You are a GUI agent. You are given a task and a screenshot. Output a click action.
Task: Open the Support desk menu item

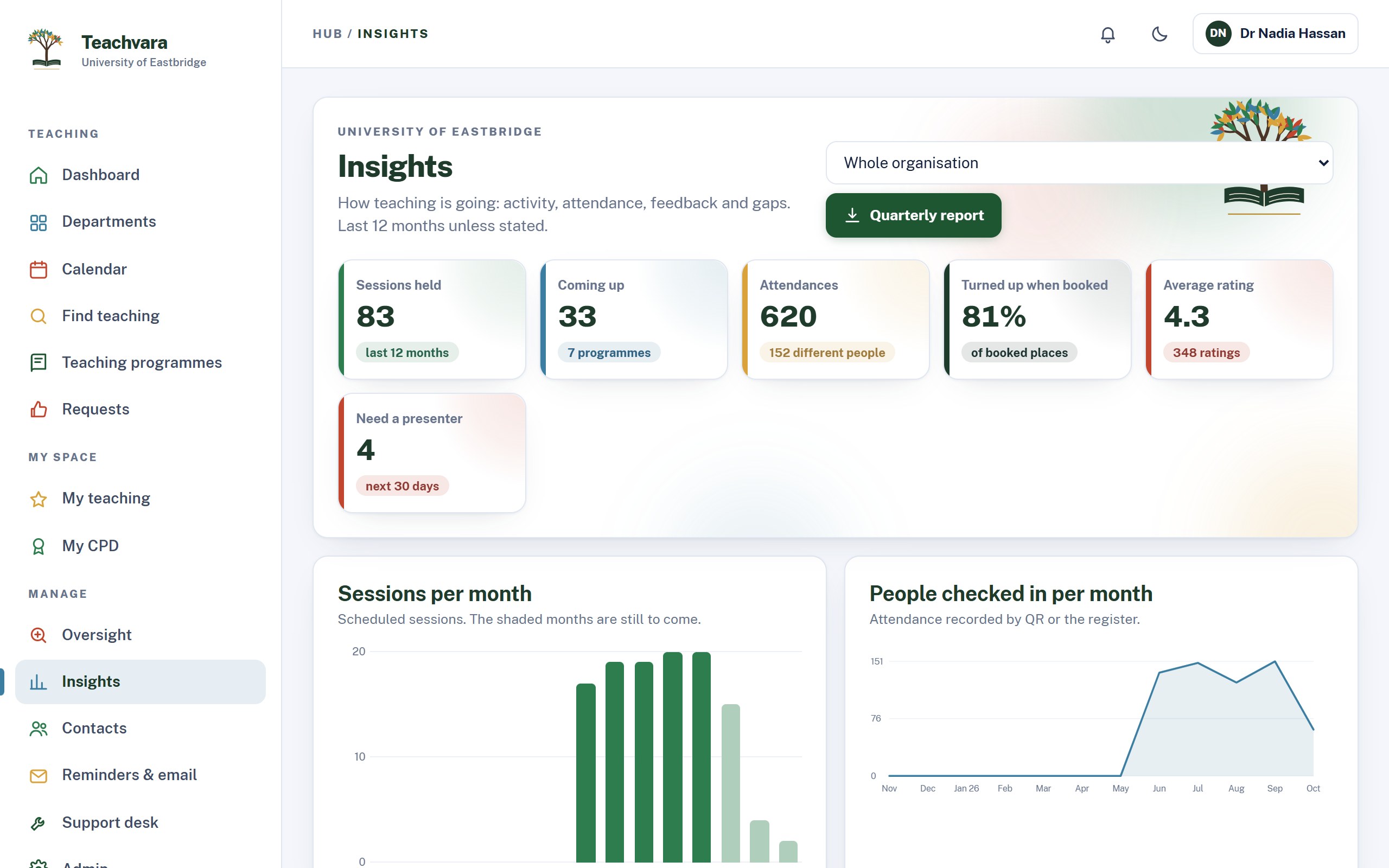point(141,822)
